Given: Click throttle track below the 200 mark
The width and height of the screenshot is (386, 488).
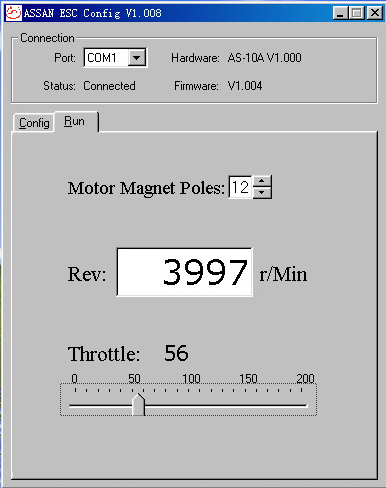Looking at the screenshot, I should [302, 406].
